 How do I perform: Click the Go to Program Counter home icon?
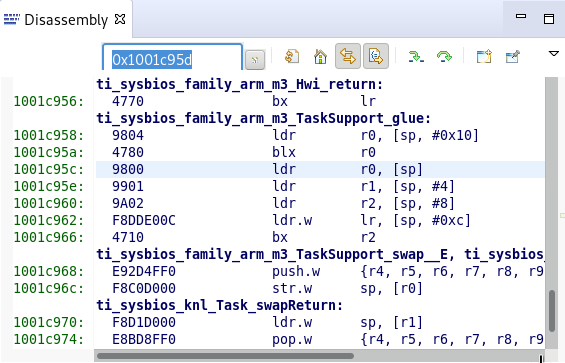click(x=320, y=56)
